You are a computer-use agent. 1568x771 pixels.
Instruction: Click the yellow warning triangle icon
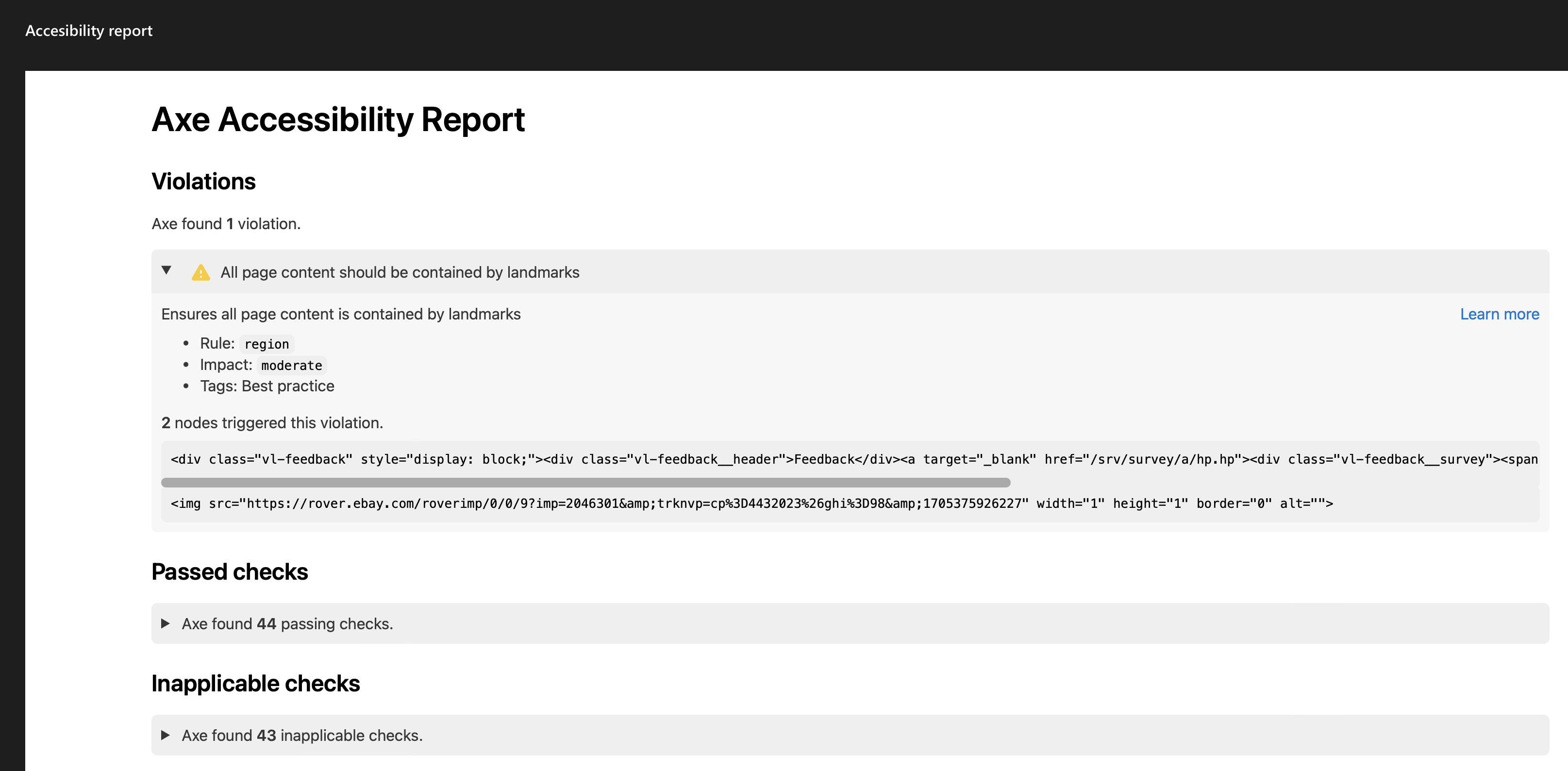(x=200, y=272)
